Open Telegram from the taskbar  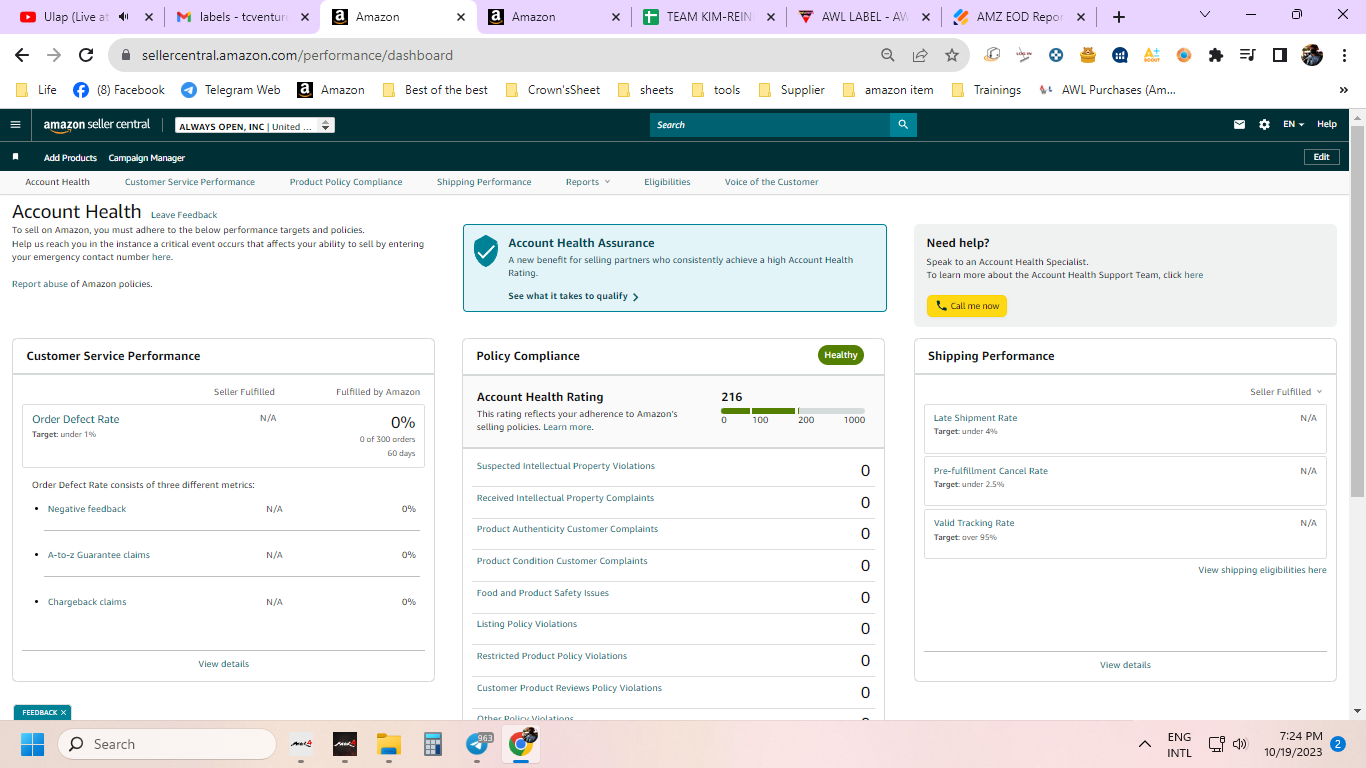[x=478, y=744]
